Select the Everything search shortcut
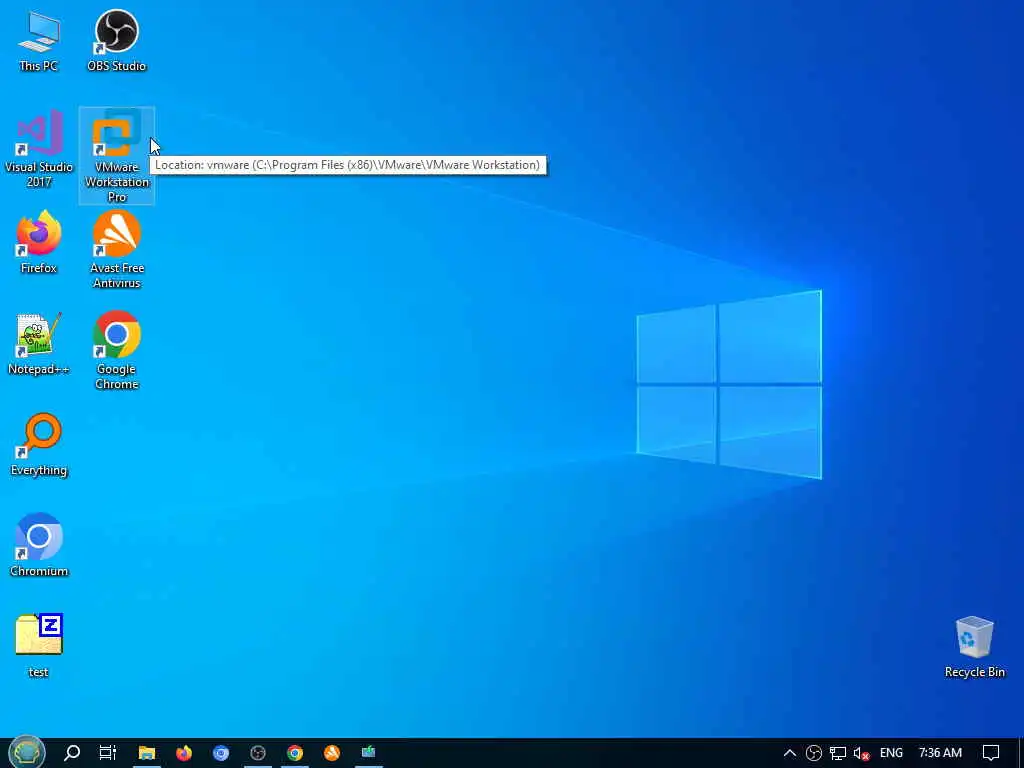Viewport: 1024px width, 768px height. tap(39, 445)
